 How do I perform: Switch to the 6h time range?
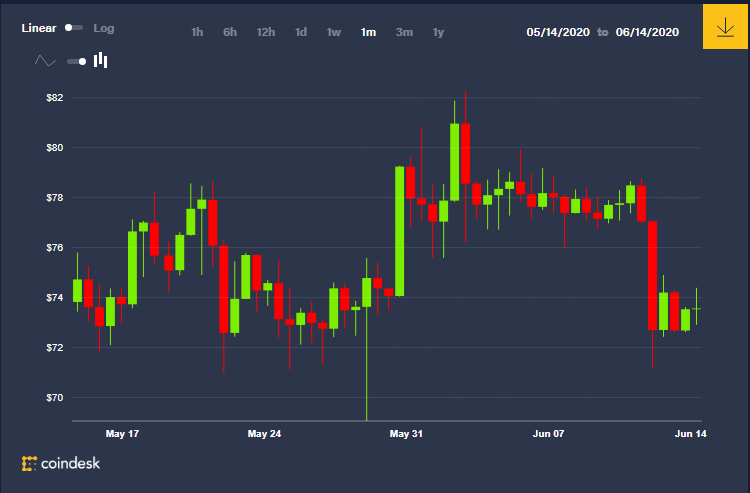[230, 32]
